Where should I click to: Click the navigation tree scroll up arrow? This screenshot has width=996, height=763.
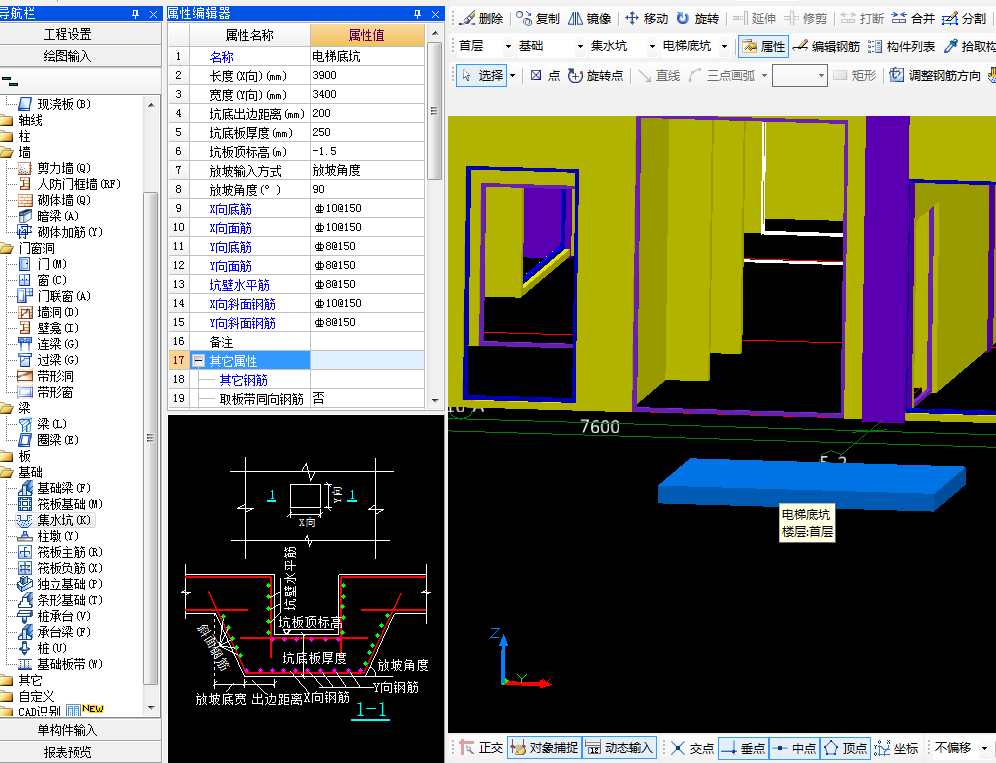(151, 104)
